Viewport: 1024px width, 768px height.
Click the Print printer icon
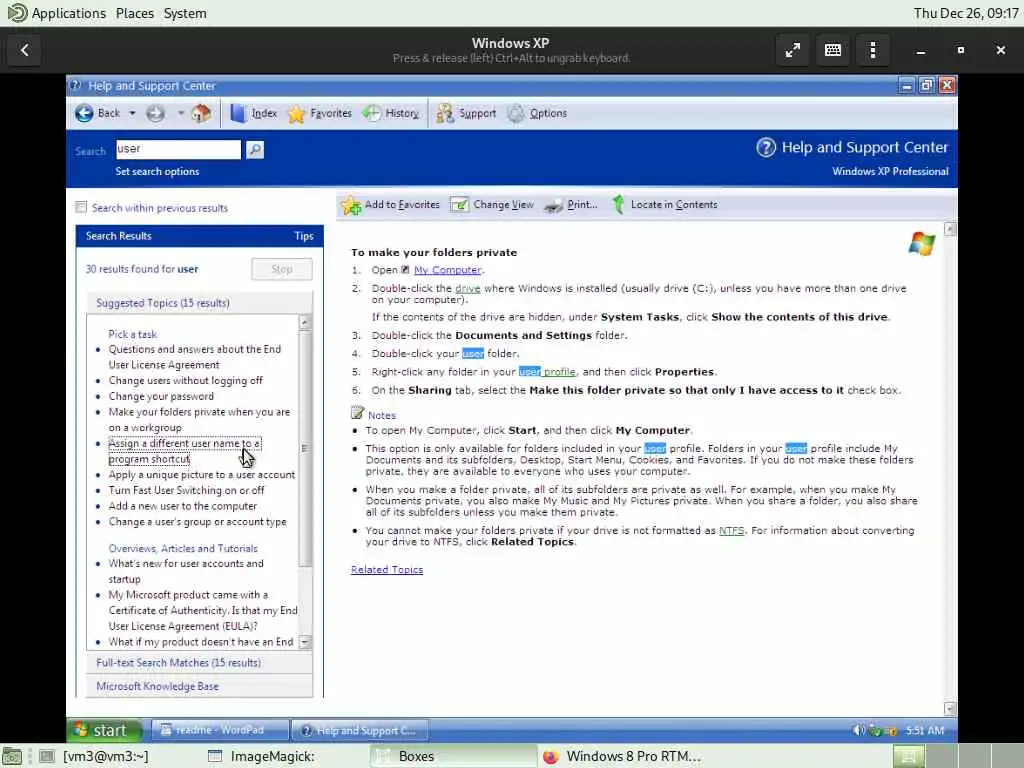click(554, 205)
